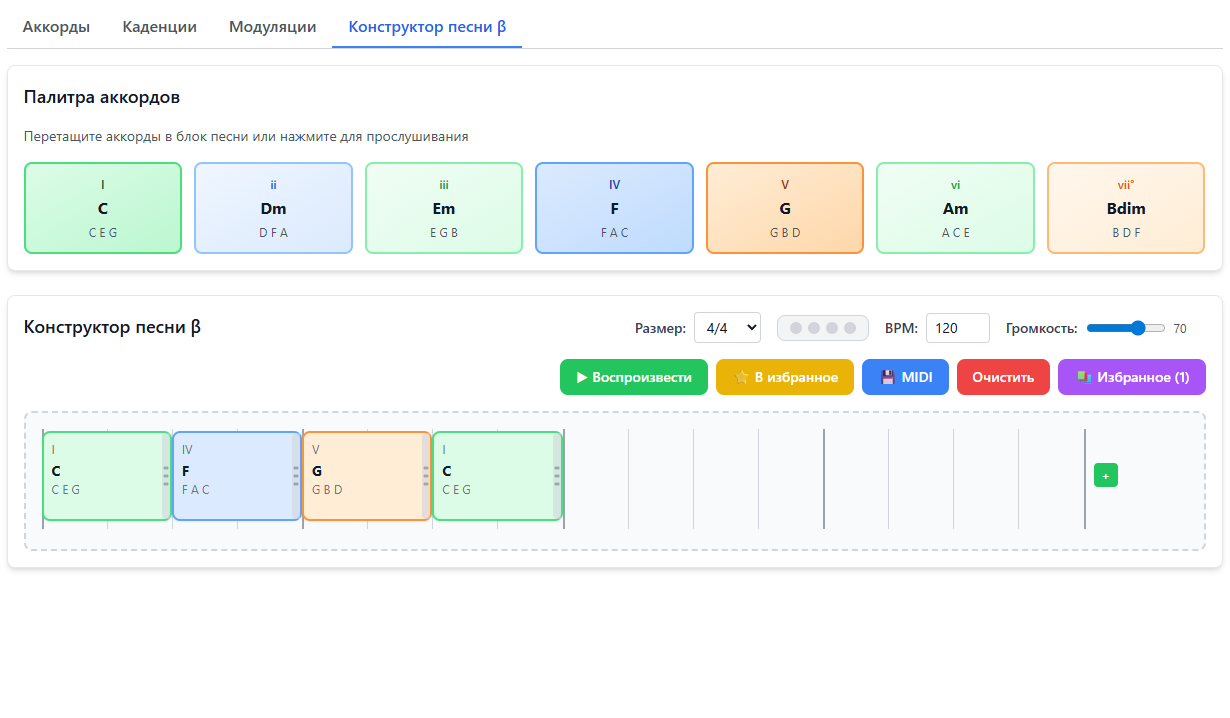Select the Am chord card in the palette
The image size is (1230, 718).
pos(955,208)
